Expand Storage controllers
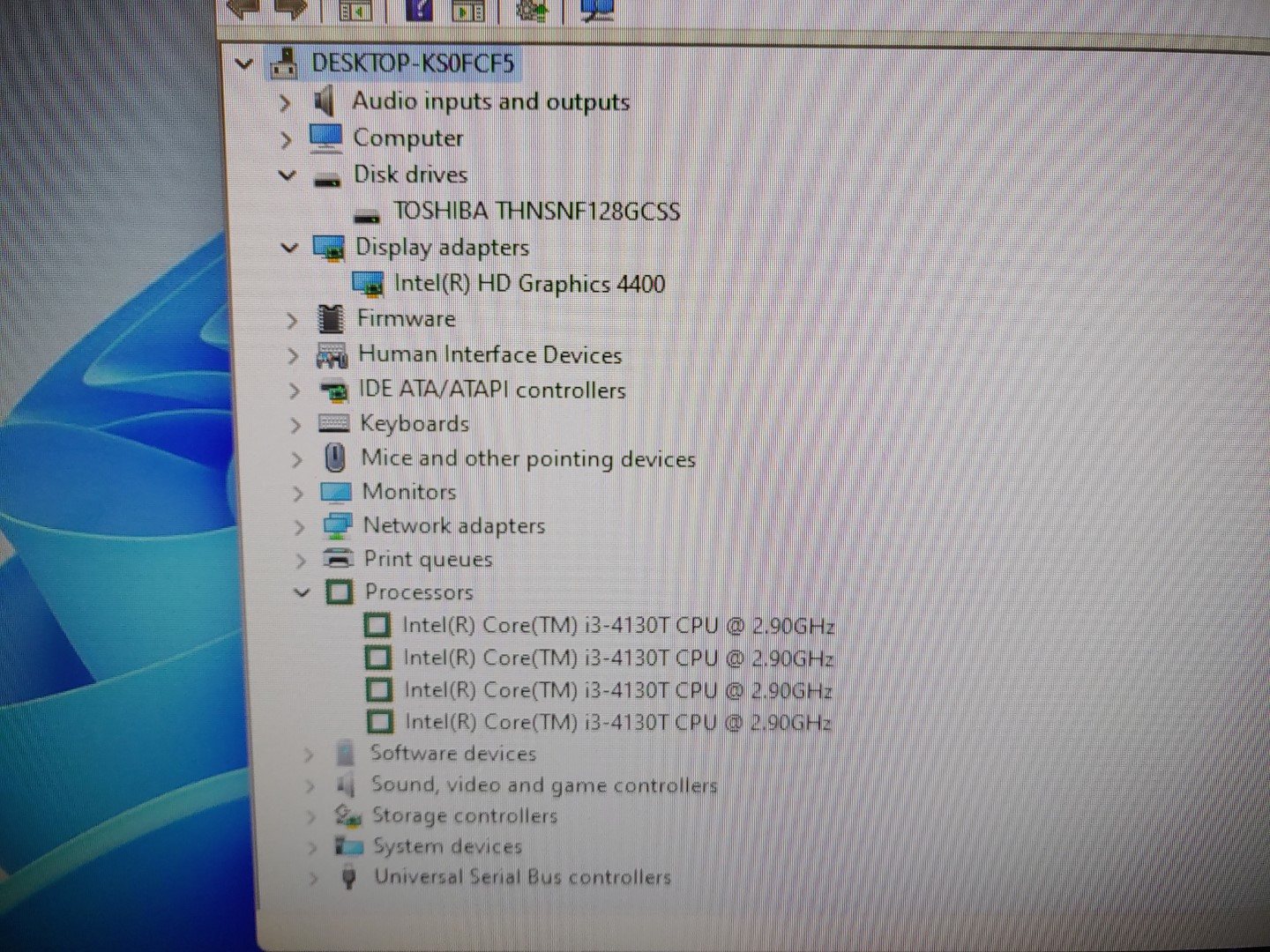The image size is (1270, 952). (x=310, y=817)
